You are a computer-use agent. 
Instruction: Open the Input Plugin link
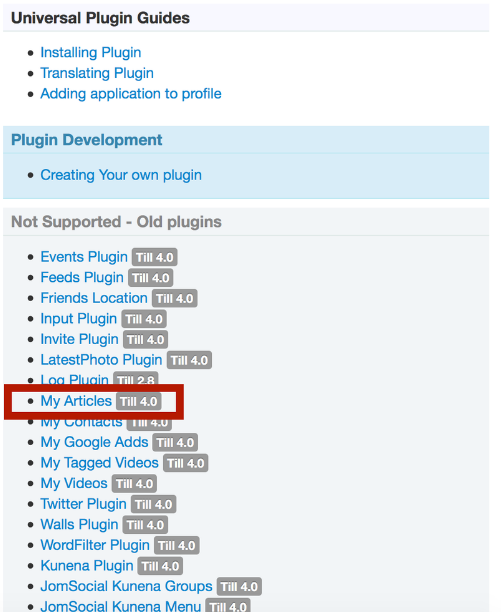click(78, 319)
